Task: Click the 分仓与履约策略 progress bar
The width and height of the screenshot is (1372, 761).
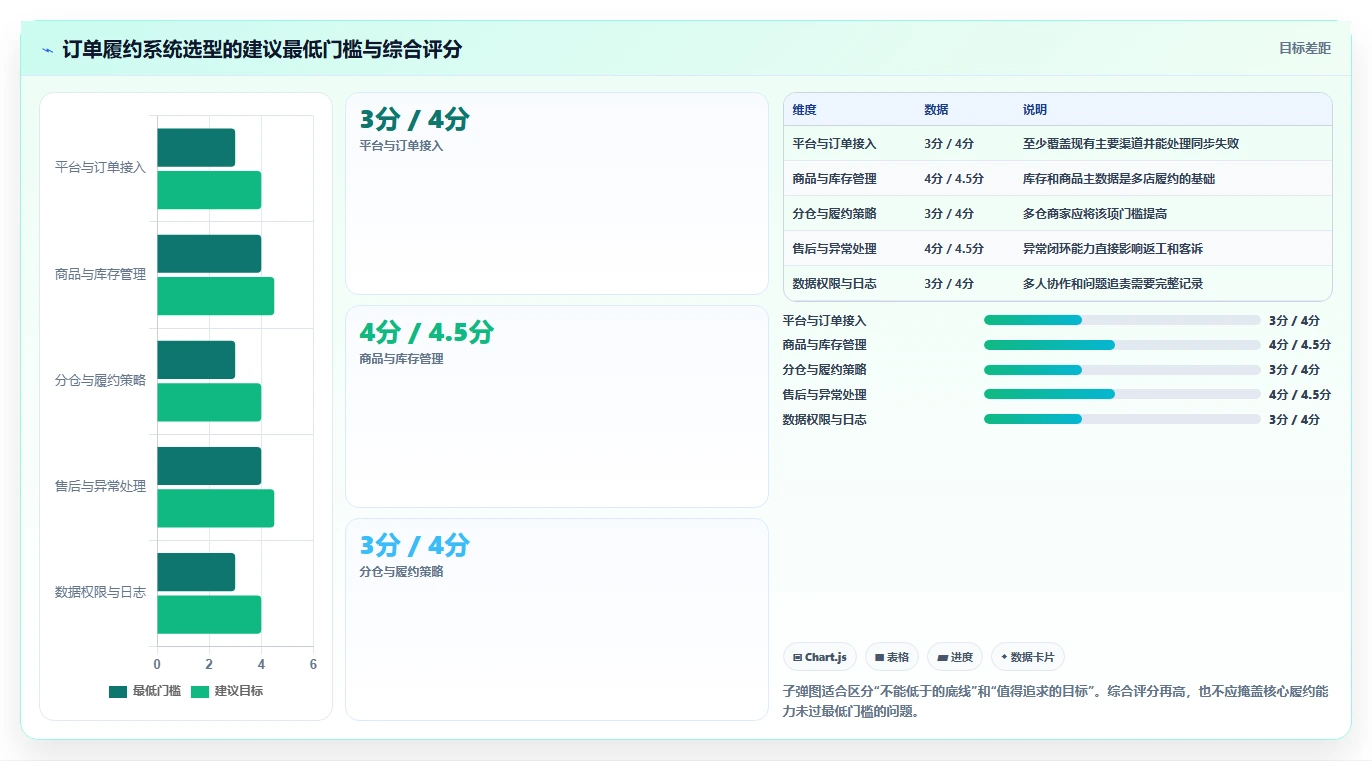Action: tap(1122, 370)
